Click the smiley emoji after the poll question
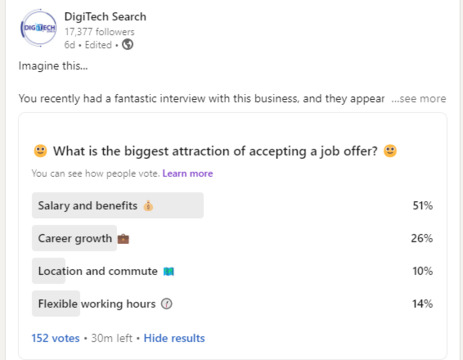The image size is (463, 360). pos(390,151)
